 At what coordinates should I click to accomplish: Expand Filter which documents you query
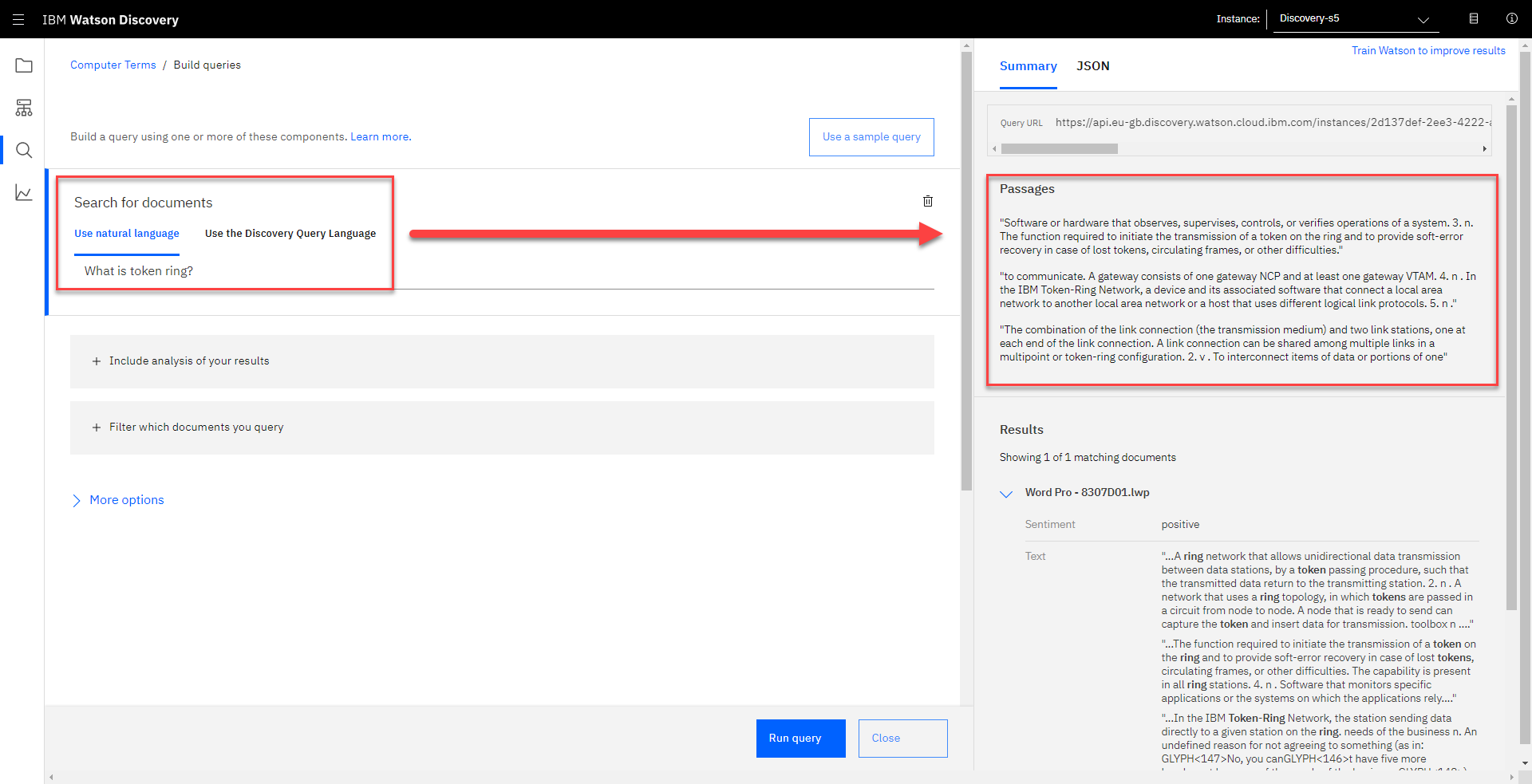click(502, 427)
